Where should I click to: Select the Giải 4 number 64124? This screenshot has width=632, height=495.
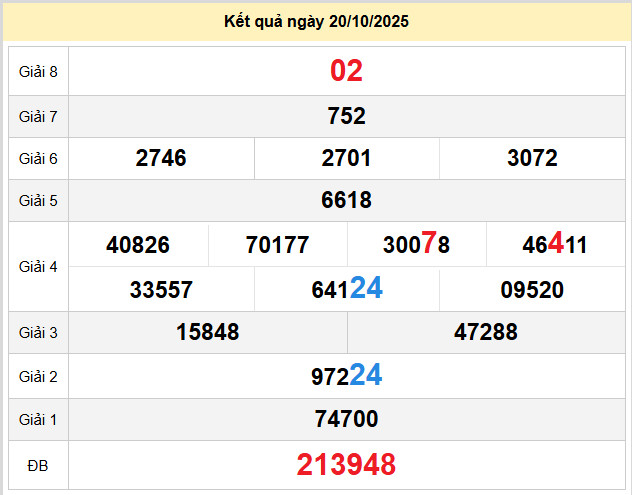(x=346, y=290)
